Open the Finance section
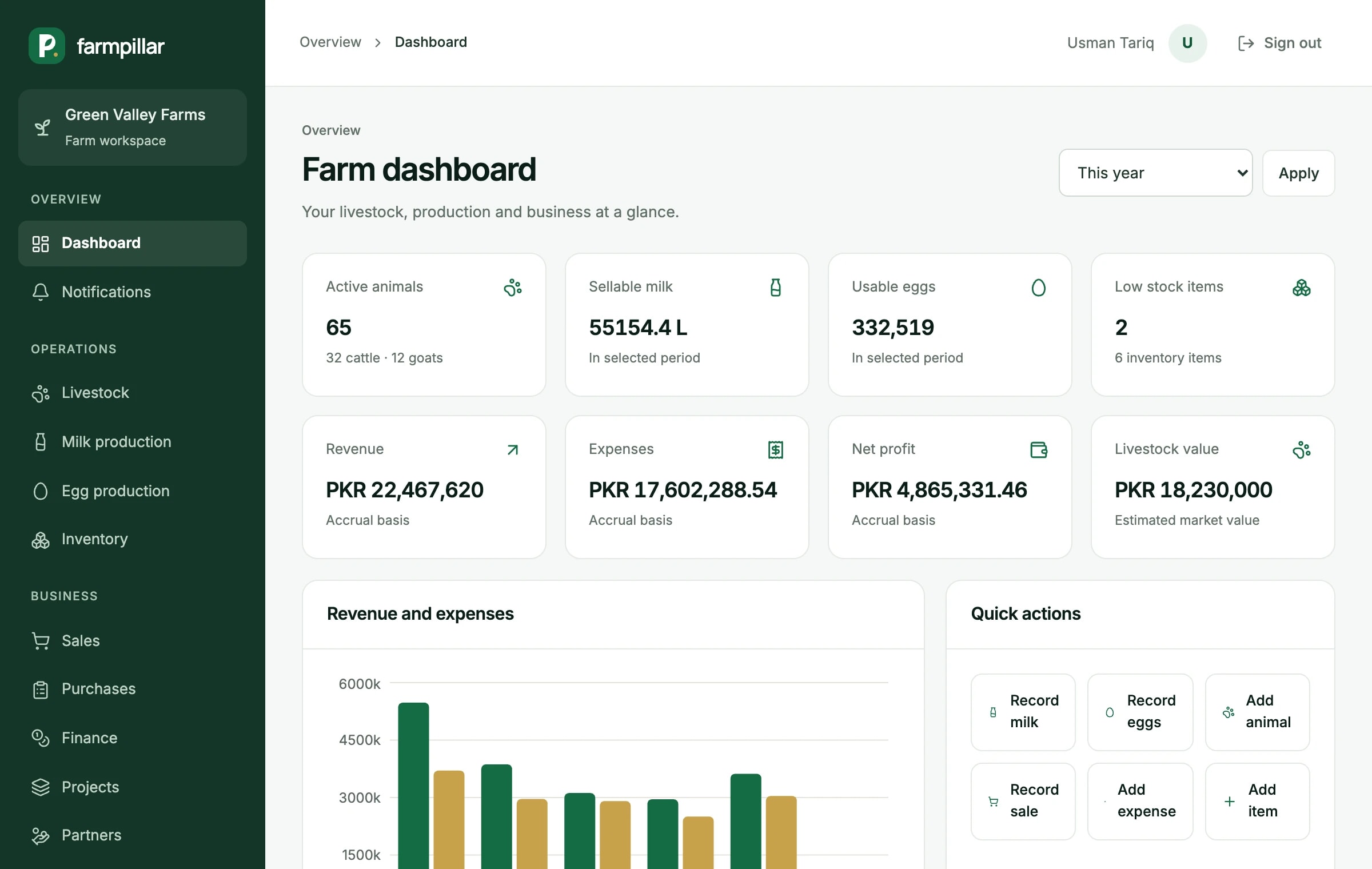Image resolution: width=1372 pixels, height=869 pixels. coord(133,738)
